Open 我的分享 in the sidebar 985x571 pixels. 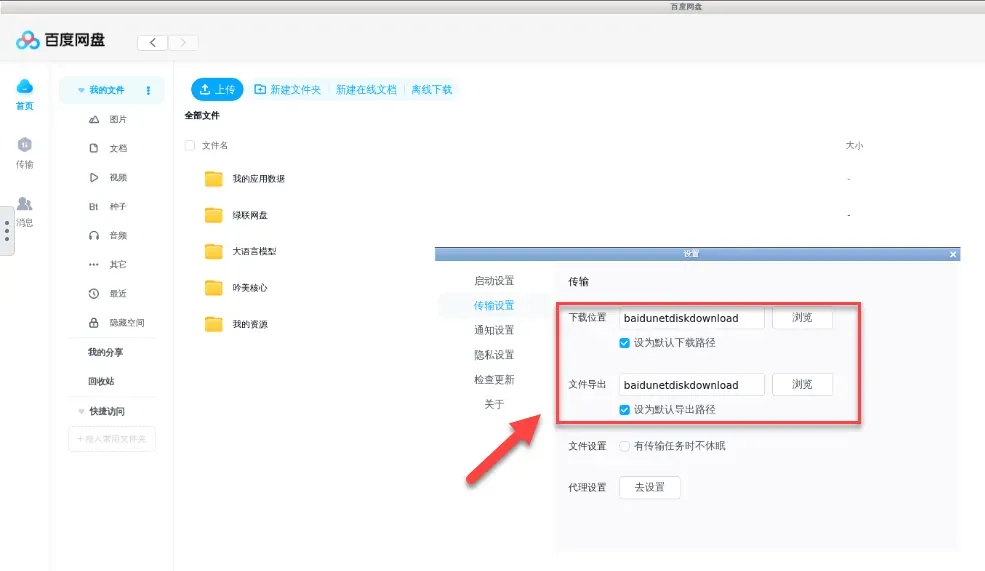[106, 352]
